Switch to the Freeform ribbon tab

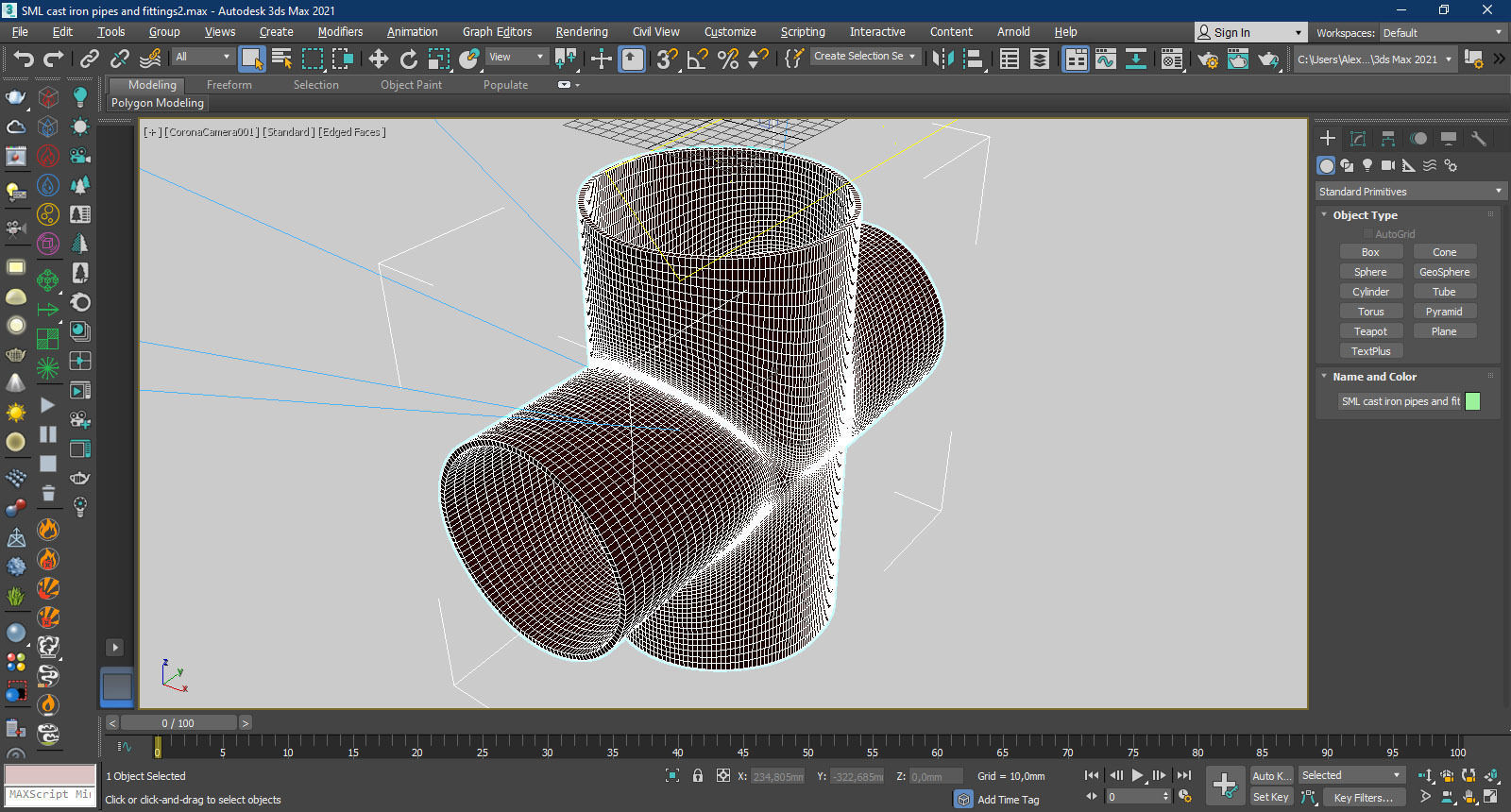tap(229, 85)
